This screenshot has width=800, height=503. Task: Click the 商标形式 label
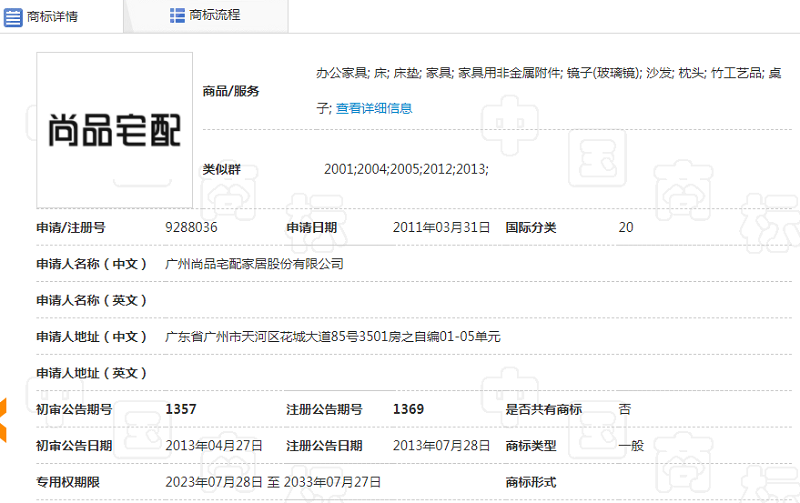531,482
